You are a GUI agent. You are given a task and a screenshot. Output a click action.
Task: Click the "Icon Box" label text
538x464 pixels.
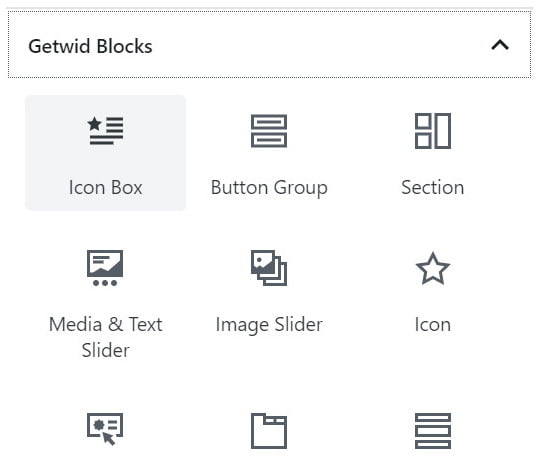click(x=105, y=188)
